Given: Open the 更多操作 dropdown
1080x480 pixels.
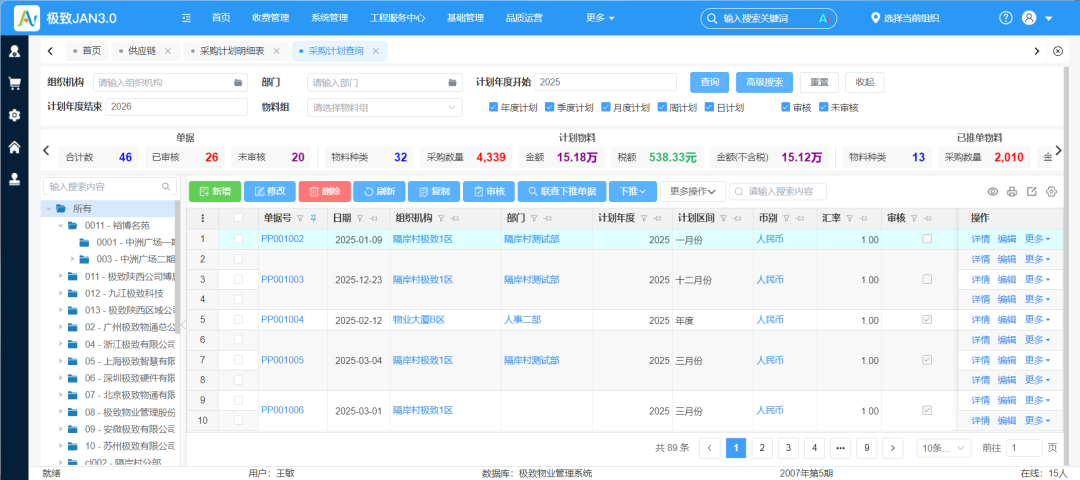Looking at the screenshot, I should tap(692, 191).
